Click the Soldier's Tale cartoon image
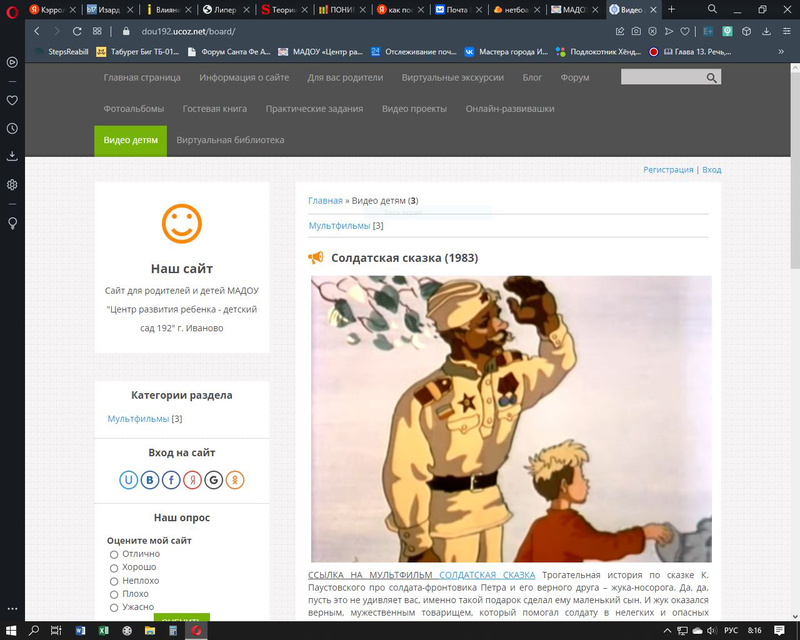 click(x=510, y=418)
